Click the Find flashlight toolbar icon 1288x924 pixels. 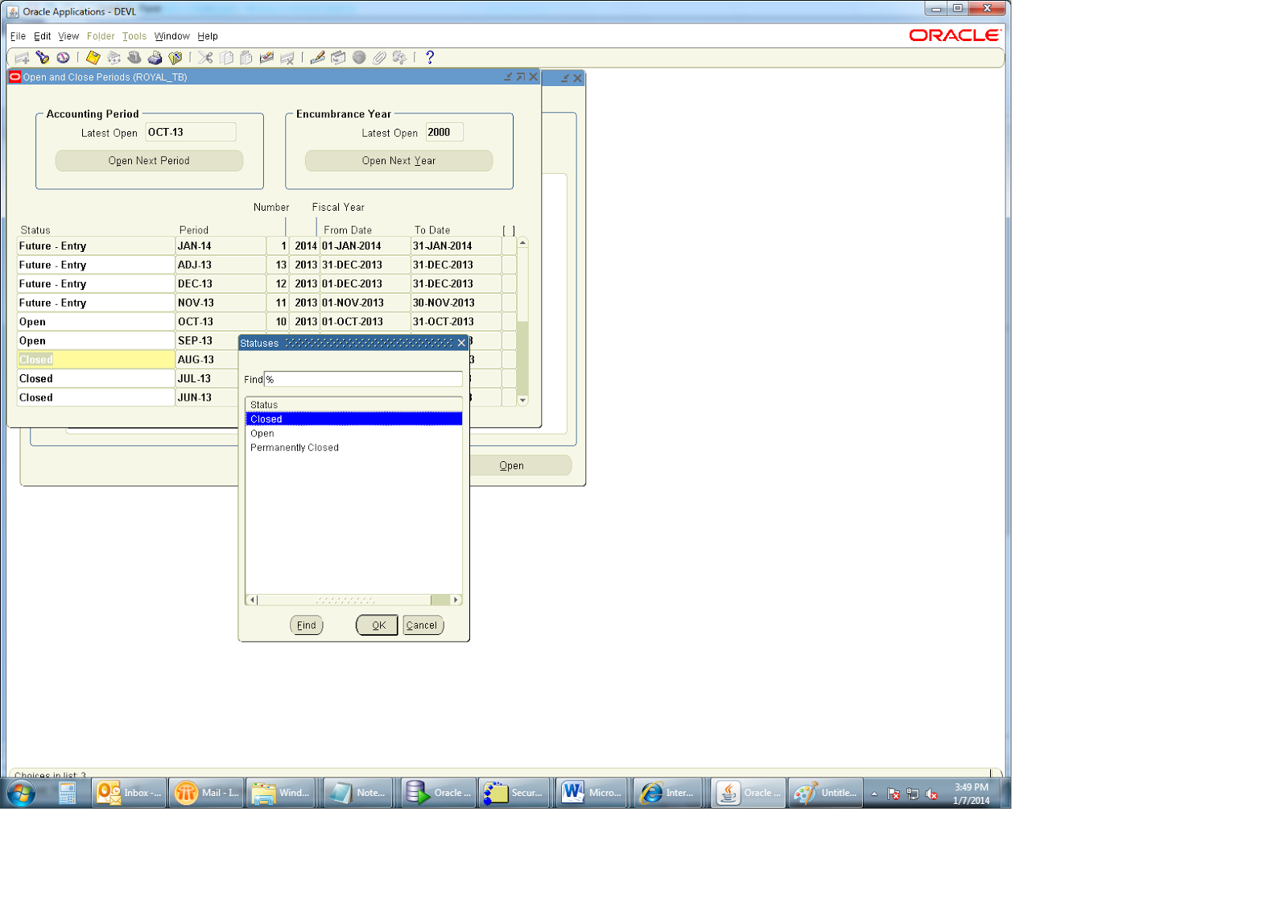point(43,58)
